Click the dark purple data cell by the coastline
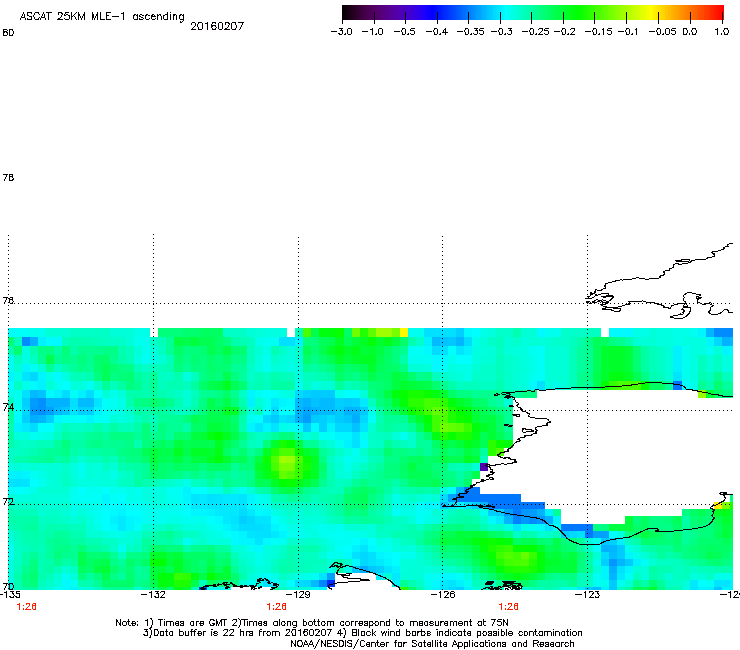Screen dimensions: 740x650 484,467
